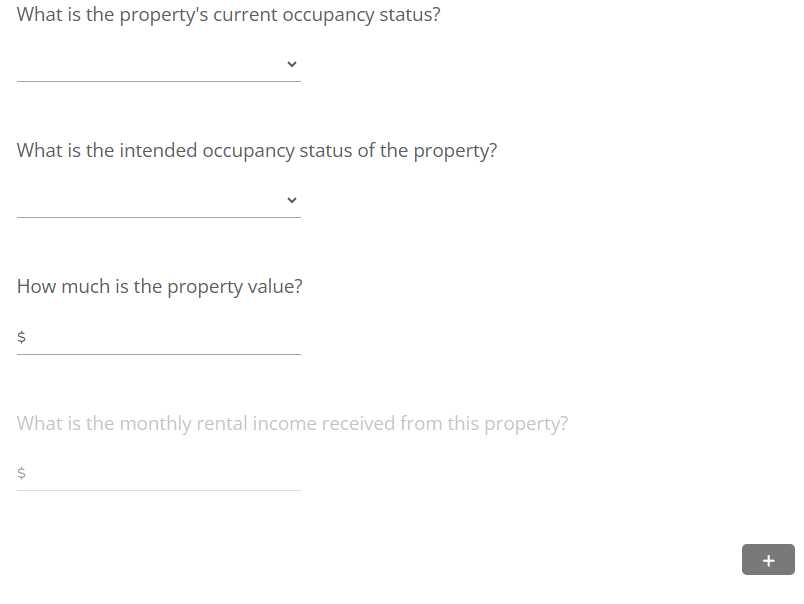Click the "How much is the property value?" label

pyautogui.click(x=160, y=287)
